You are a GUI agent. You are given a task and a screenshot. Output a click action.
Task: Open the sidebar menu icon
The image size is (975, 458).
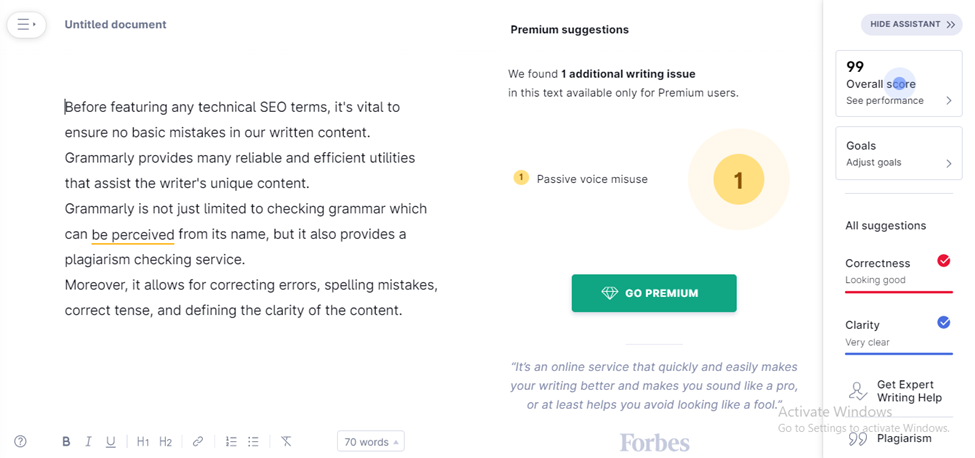pyautogui.click(x=26, y=25)
